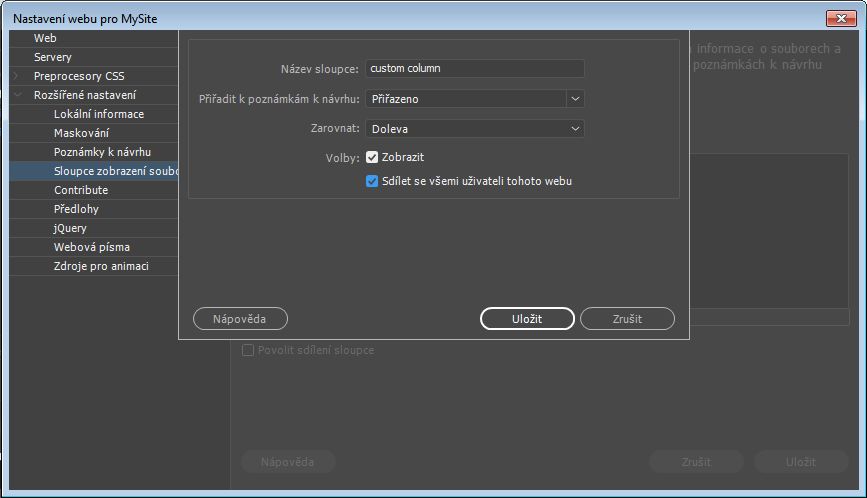This screenshot has height=498, width=867.
Task: Open the Servery category
Action: click(93, 57)
